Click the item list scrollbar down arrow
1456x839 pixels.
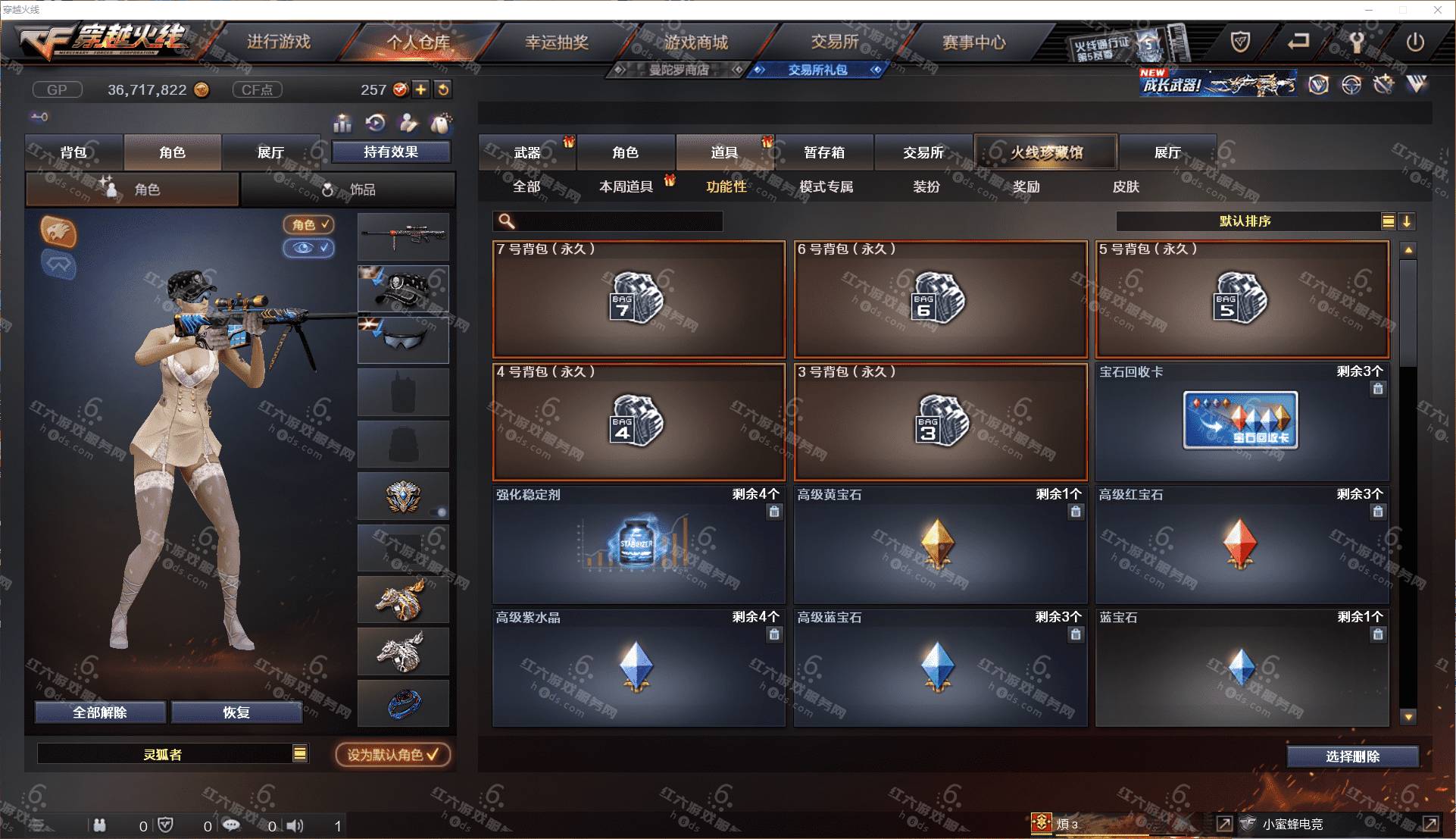coord(1408,717)
